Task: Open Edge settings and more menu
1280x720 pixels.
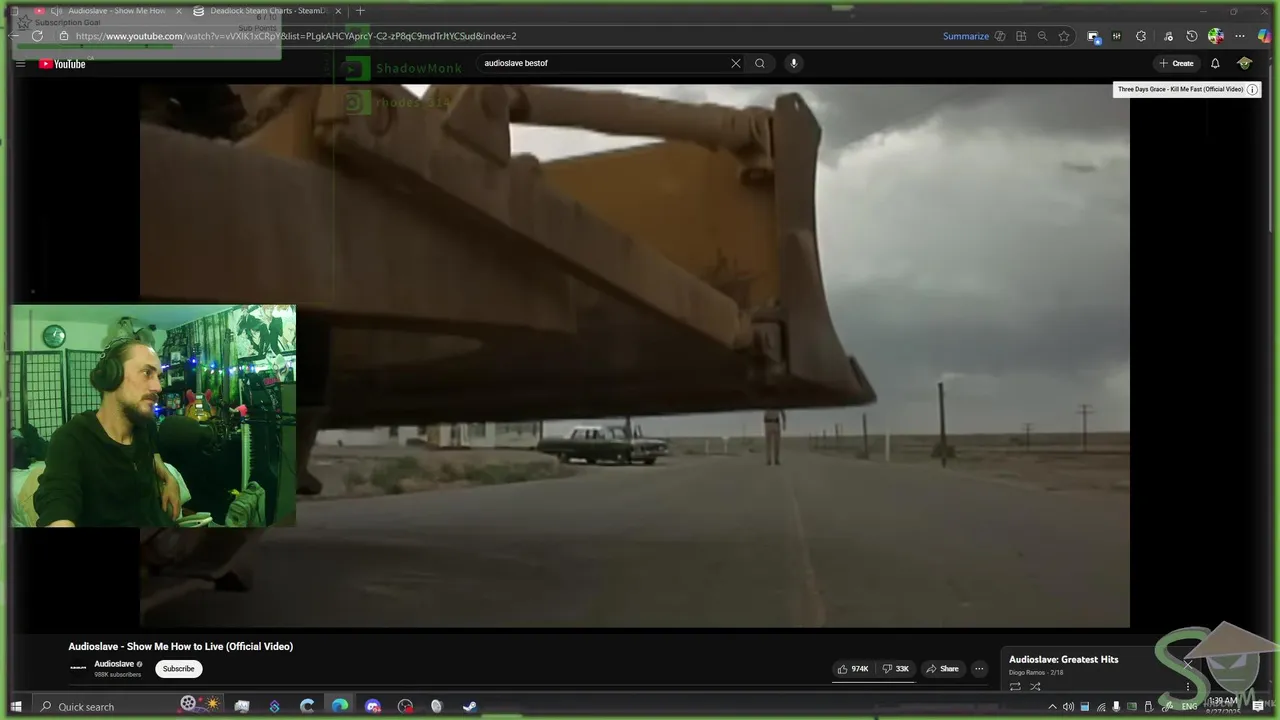Action: pyautogui.click(x=1240, y=36)
